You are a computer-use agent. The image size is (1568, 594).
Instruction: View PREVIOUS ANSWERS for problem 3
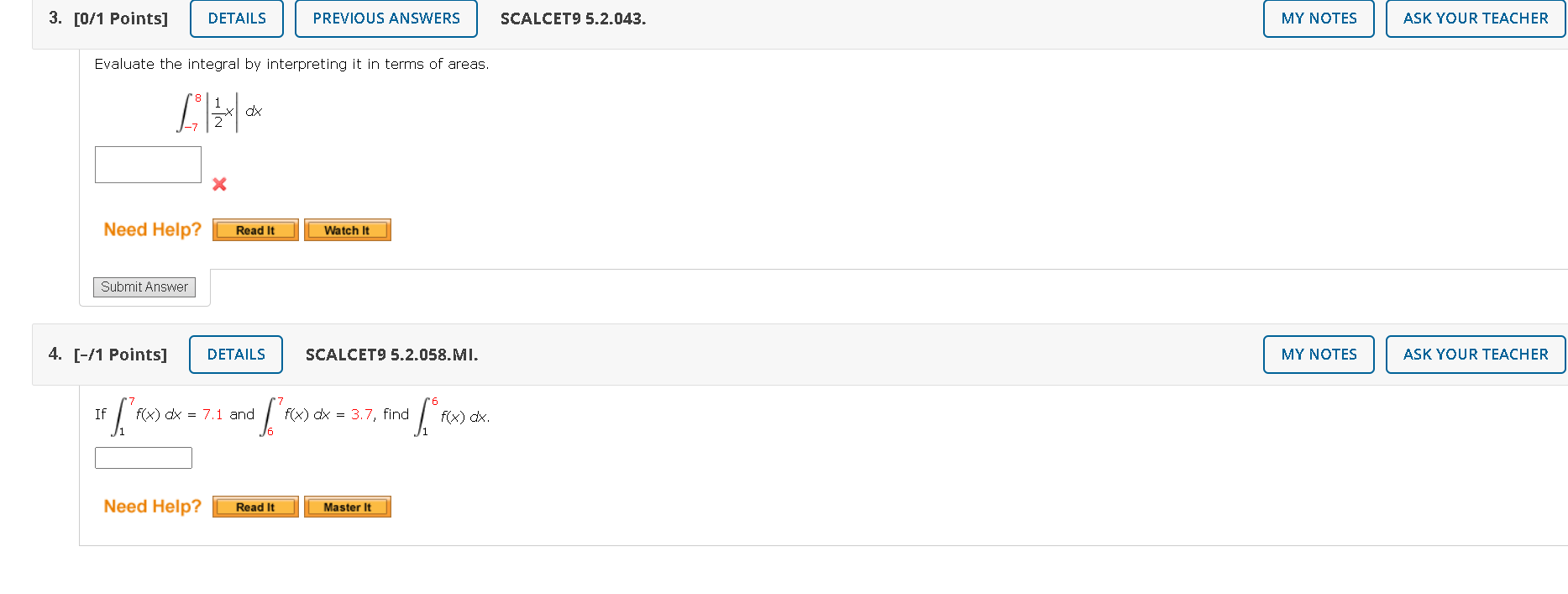coord(385,18)
